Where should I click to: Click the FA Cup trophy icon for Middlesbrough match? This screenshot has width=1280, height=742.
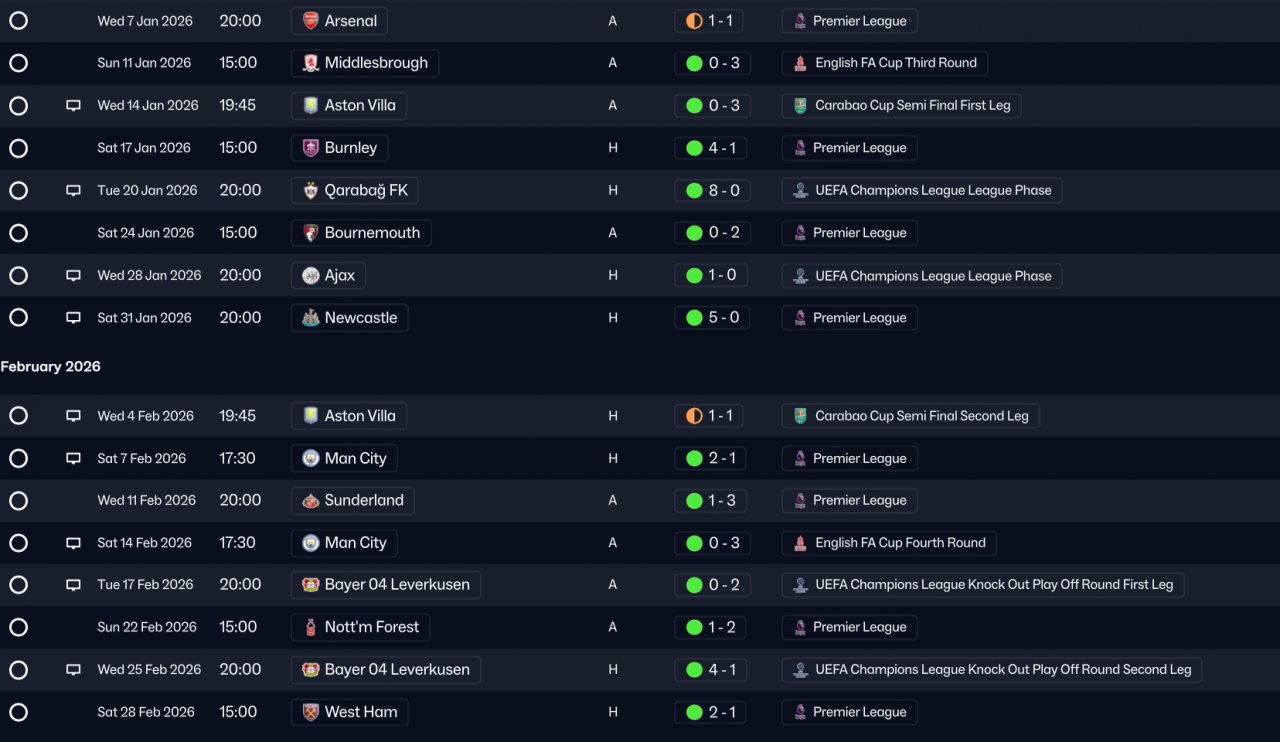click(800, 63)
